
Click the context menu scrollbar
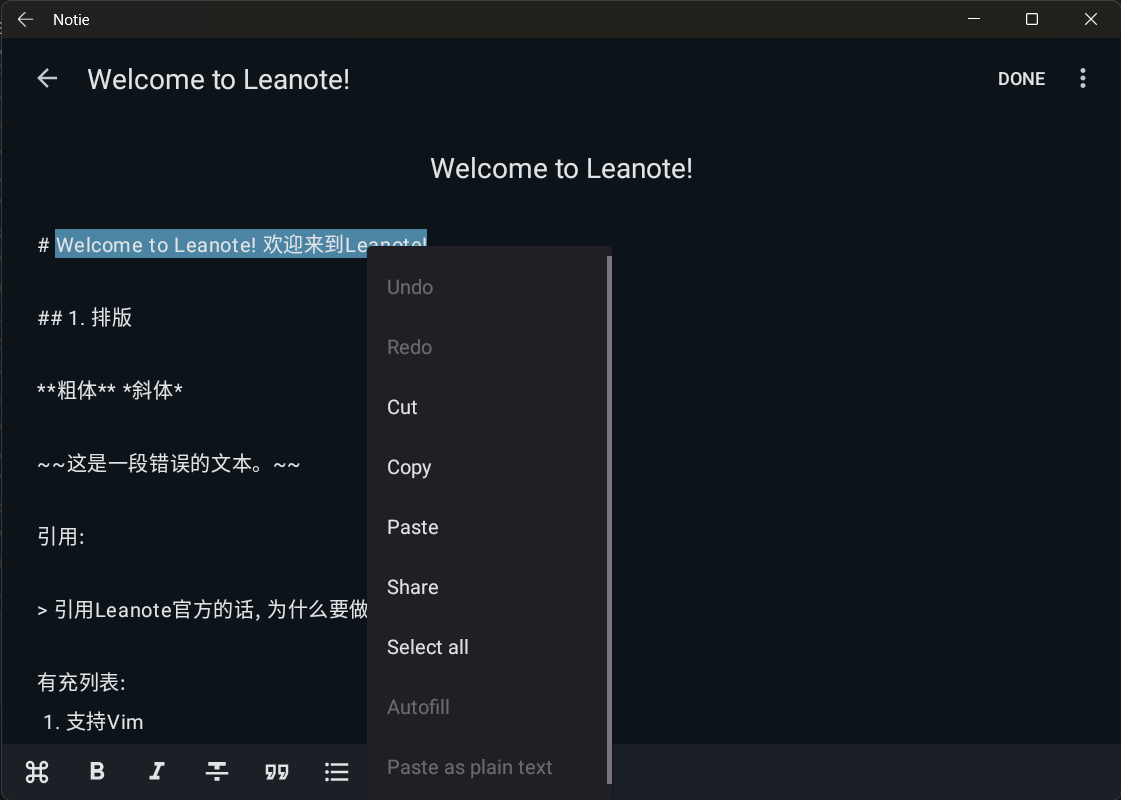point(609,520)
